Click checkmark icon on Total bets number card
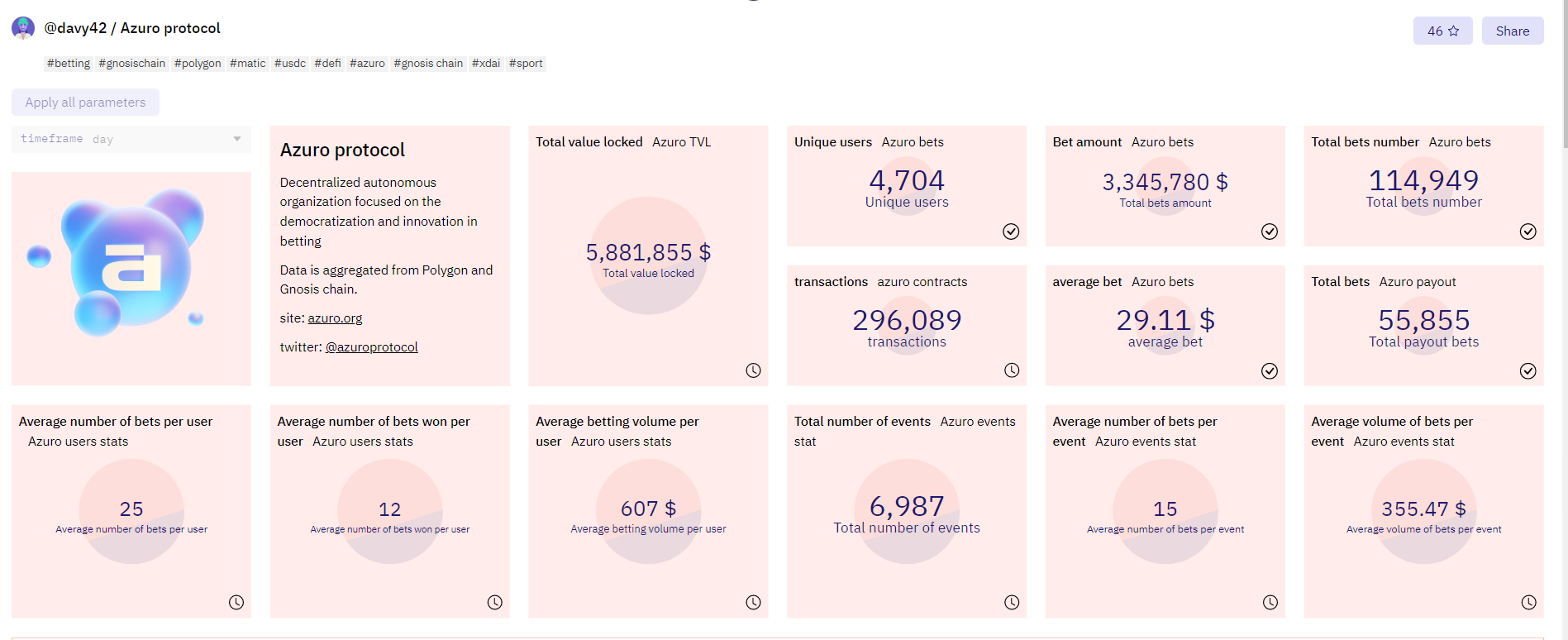The width and height of the screenshot is (1568, 640). coord(1528,232)
